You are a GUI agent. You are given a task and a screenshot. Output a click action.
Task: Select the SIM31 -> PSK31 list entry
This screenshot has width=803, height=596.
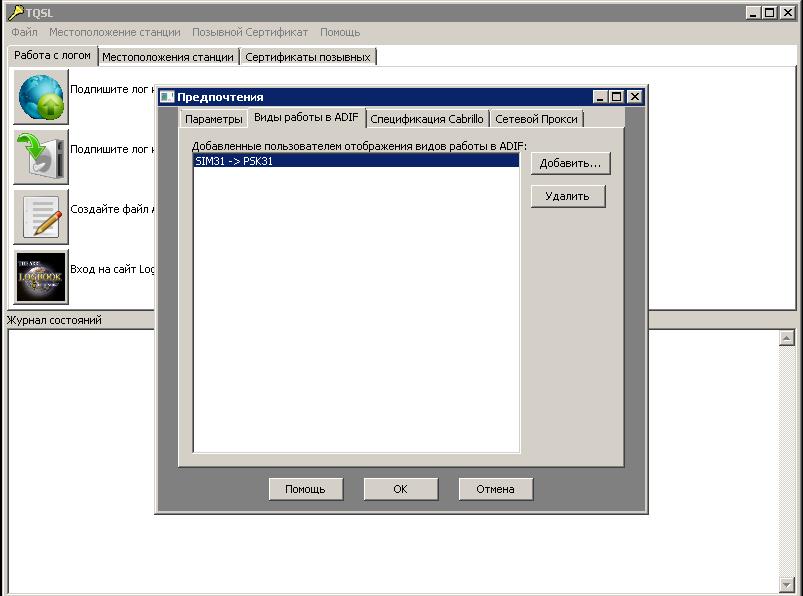pyautogui.click(x=355, y=160)
